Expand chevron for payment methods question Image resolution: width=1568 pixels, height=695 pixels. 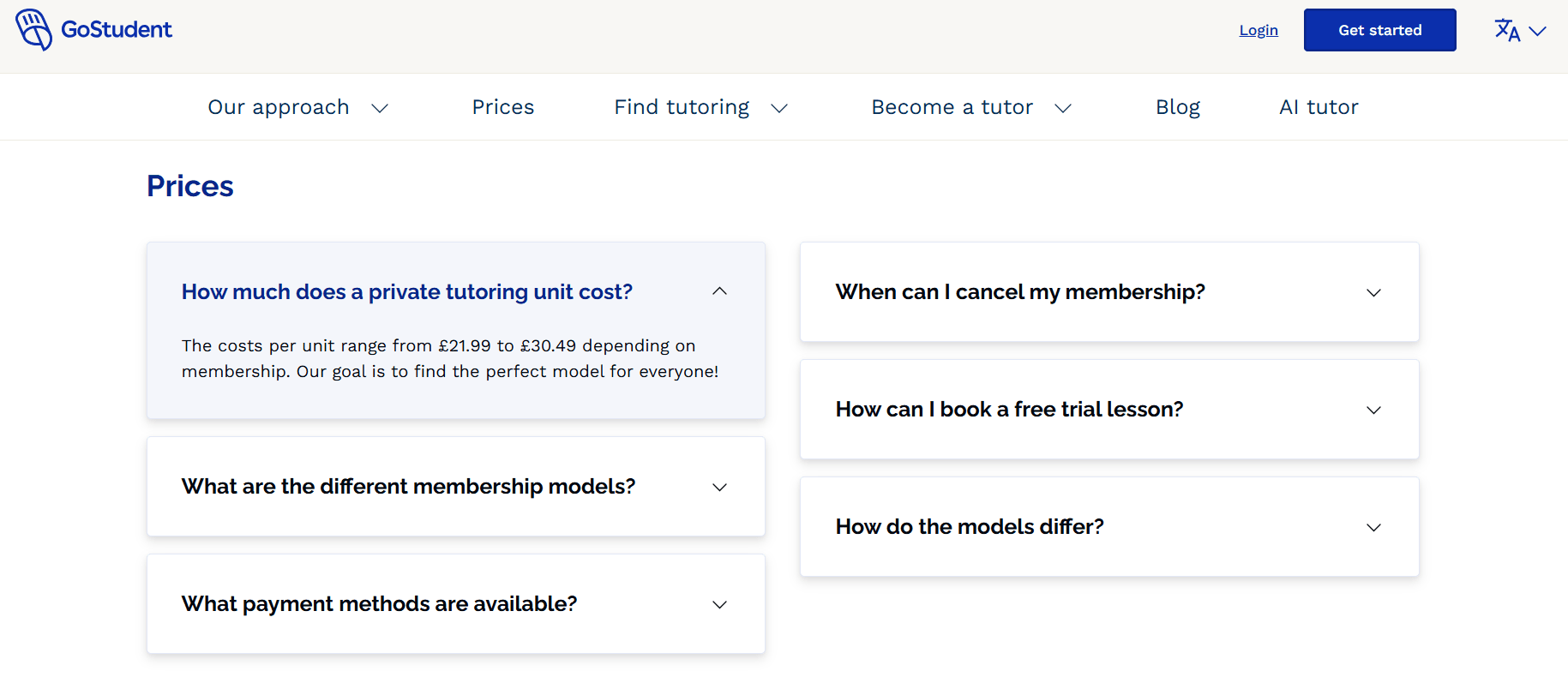pos(719,605)
